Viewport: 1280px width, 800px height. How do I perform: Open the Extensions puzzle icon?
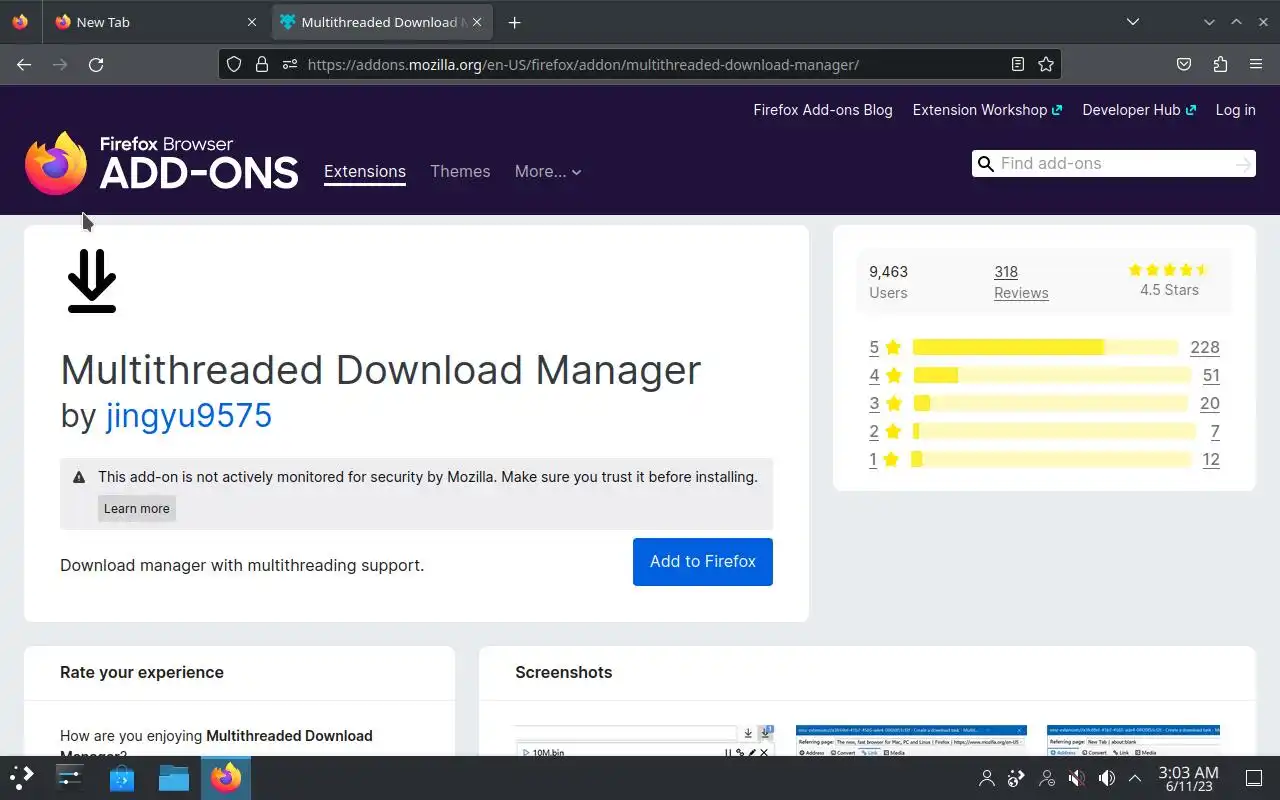coord(1220,65)
